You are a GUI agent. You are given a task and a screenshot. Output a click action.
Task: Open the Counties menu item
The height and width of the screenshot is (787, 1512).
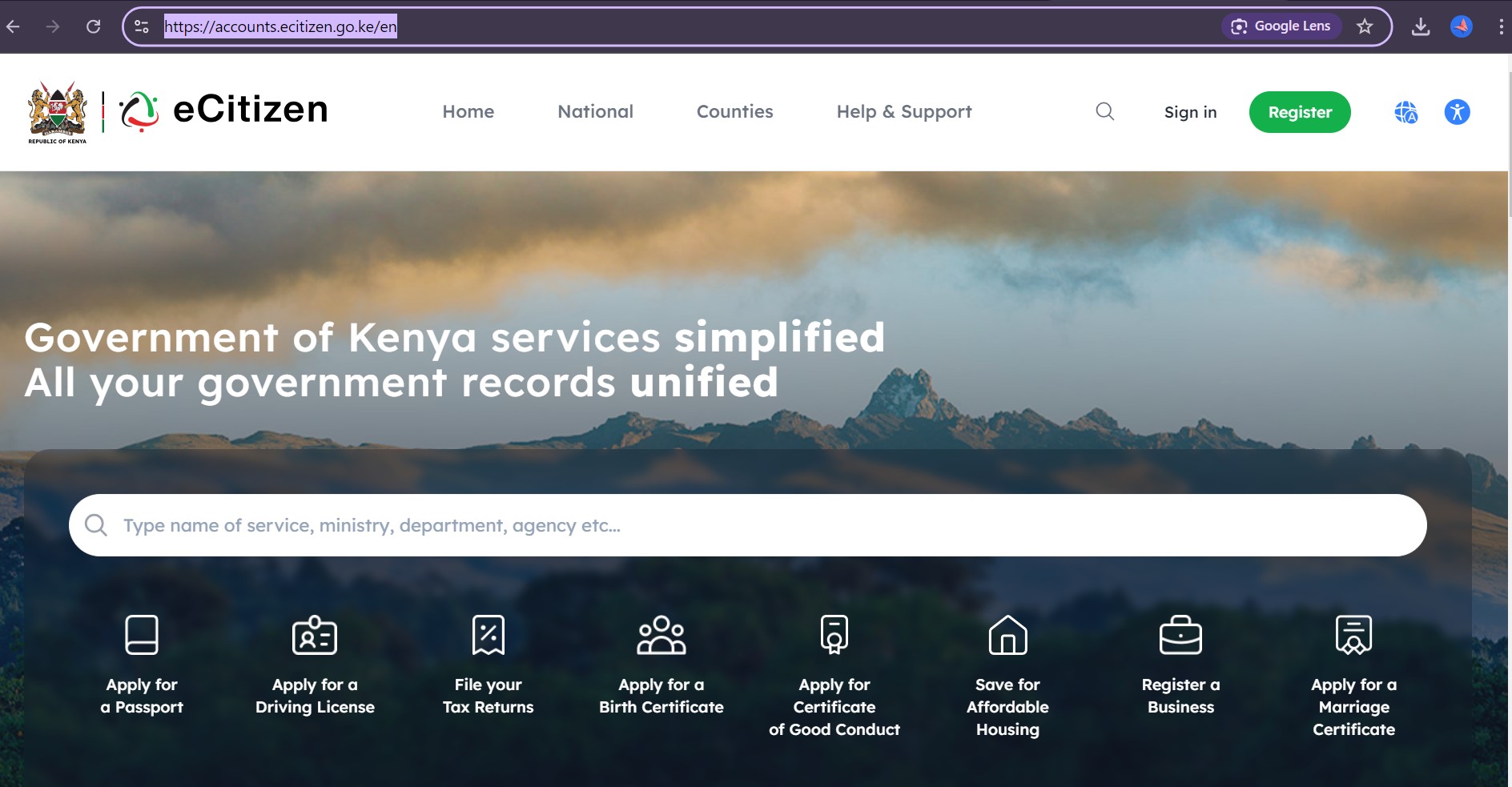click(x=734, y=111)
